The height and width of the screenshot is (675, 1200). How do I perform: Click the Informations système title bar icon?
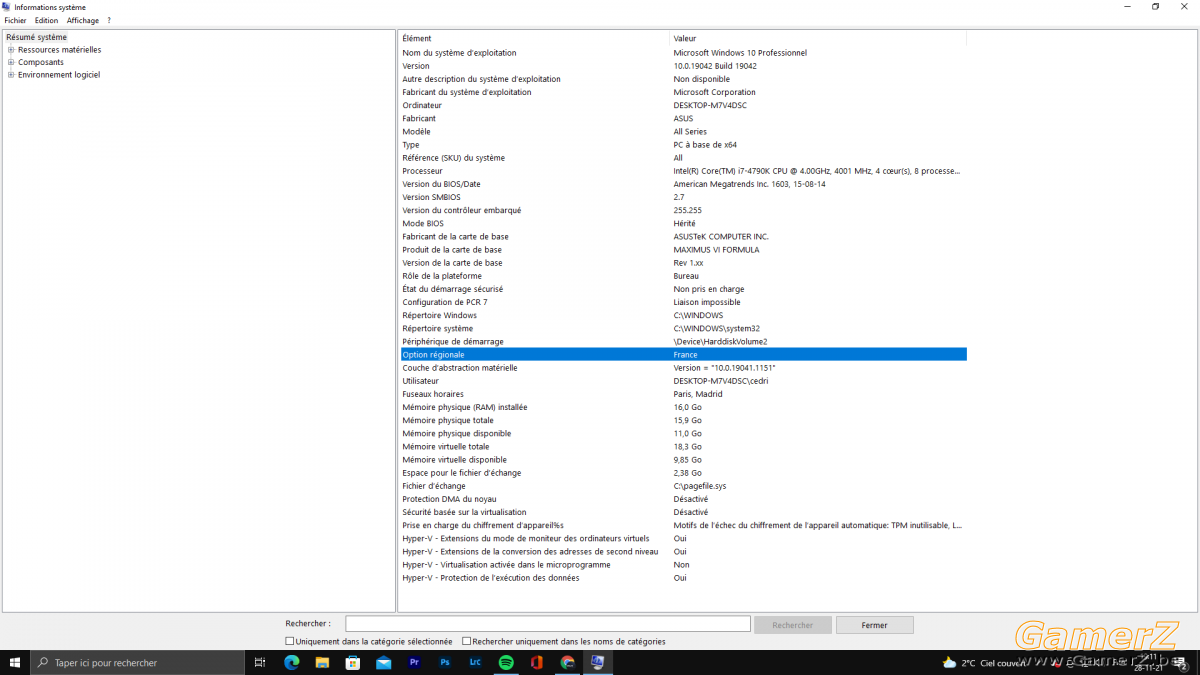point(7,7)
